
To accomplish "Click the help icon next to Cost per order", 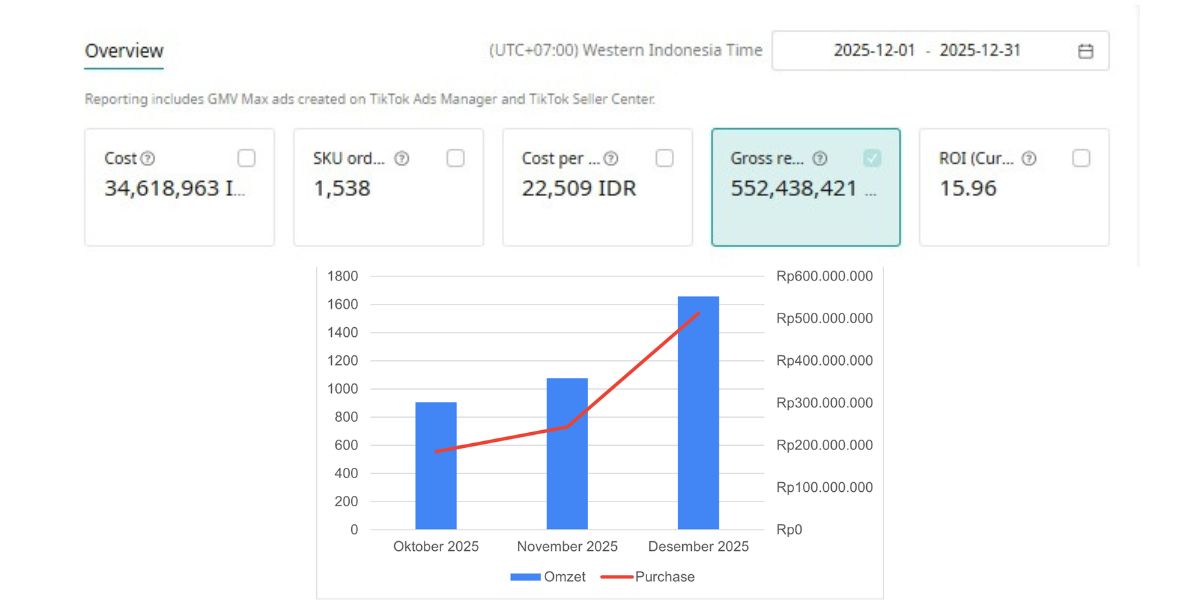I will click(610, 158).
